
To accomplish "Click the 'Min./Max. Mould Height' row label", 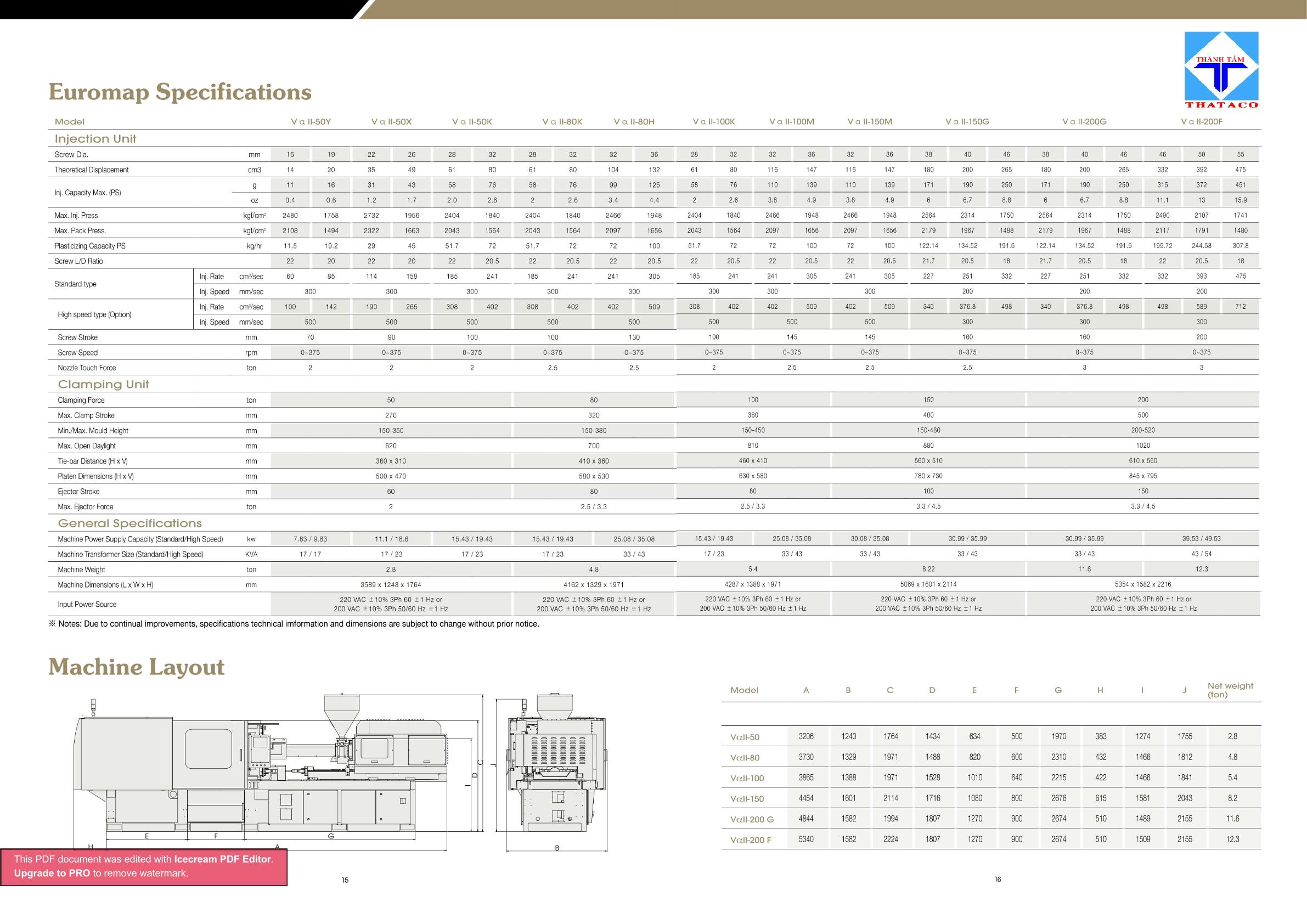I will click(x=93, y=430).
